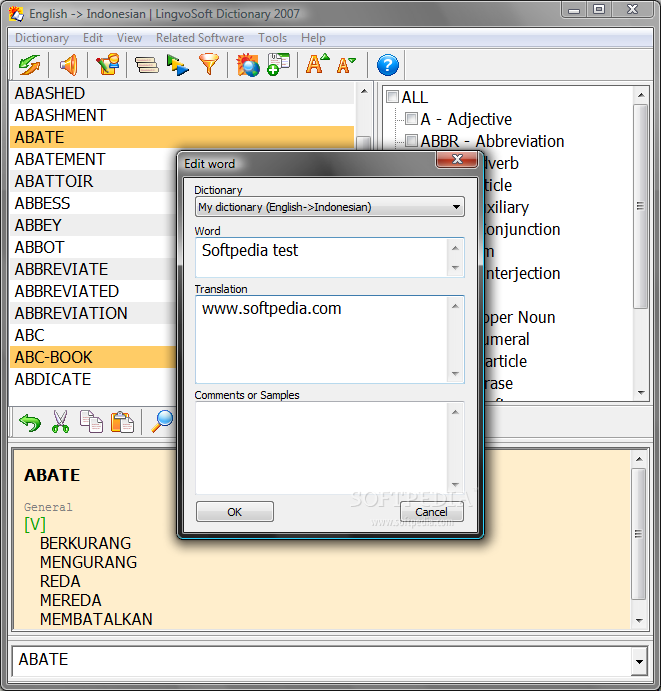Click the orange funnel filter icon
The width and height of the screenshot is (661, 691).
[209, 65]
